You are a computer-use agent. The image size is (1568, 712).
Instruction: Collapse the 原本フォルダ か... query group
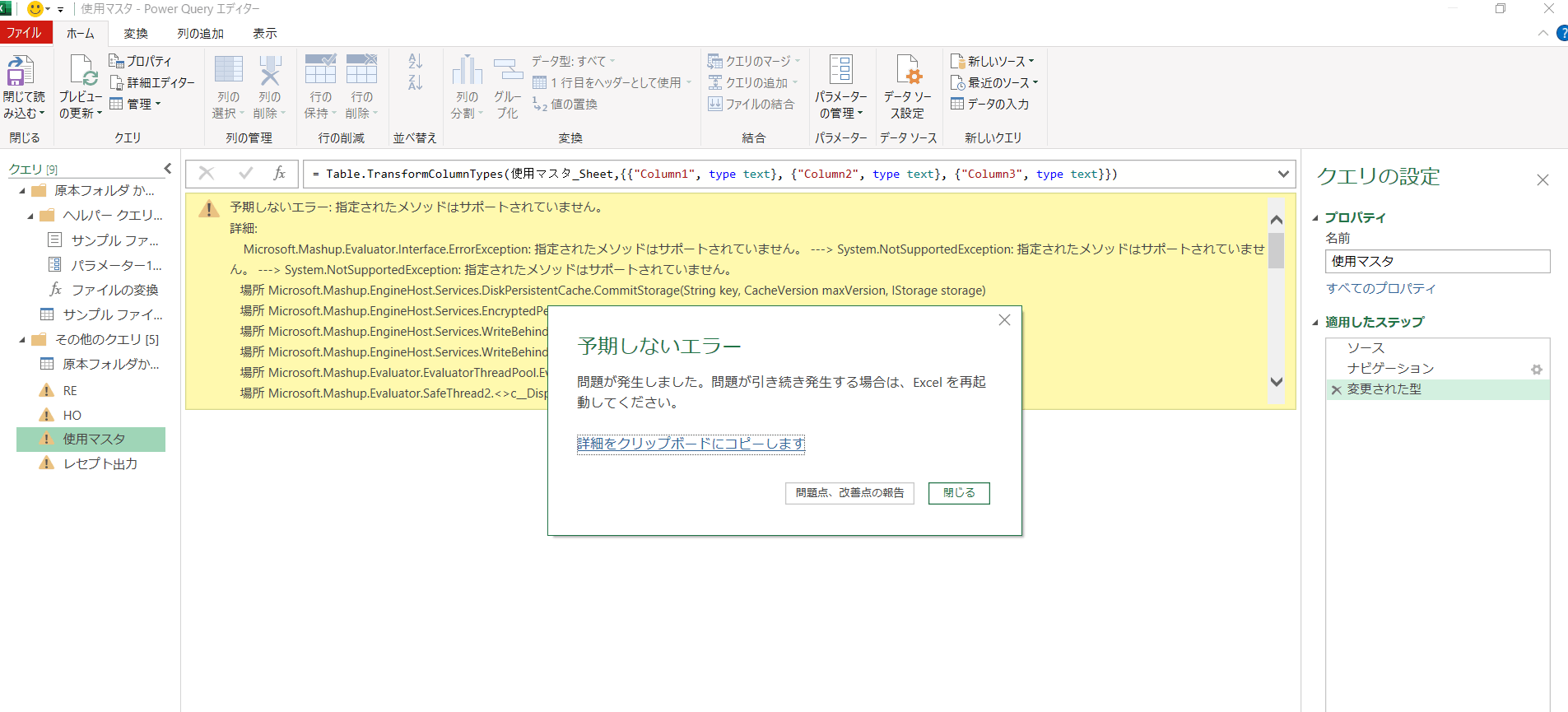pyautogui.click(x=22, y=191)
